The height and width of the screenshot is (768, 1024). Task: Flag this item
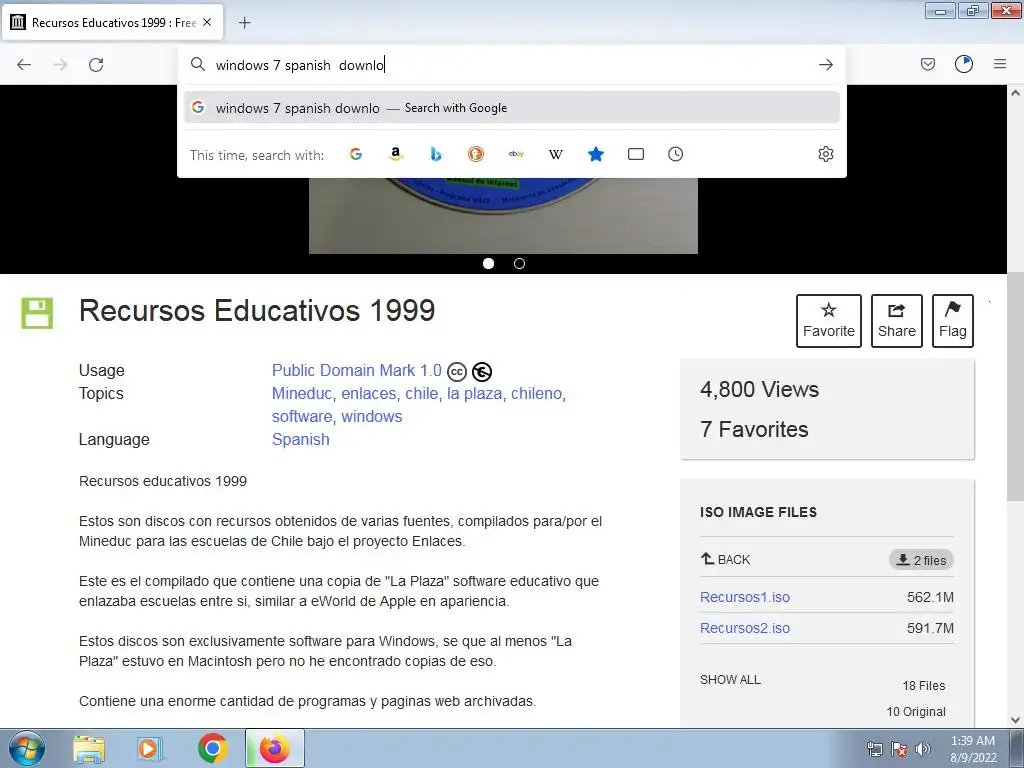click(x=953, y=321)
